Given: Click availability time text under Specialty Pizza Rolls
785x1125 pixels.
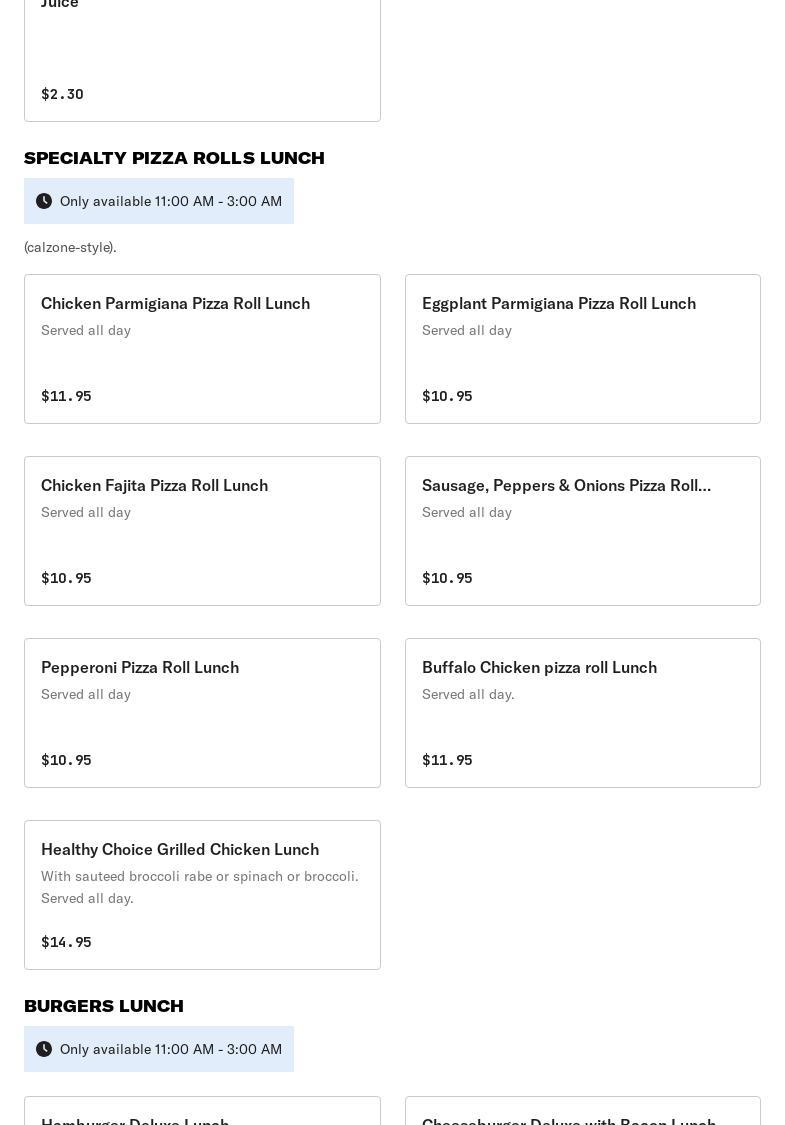Looking at the screenshot, I should tap(171, 201).
